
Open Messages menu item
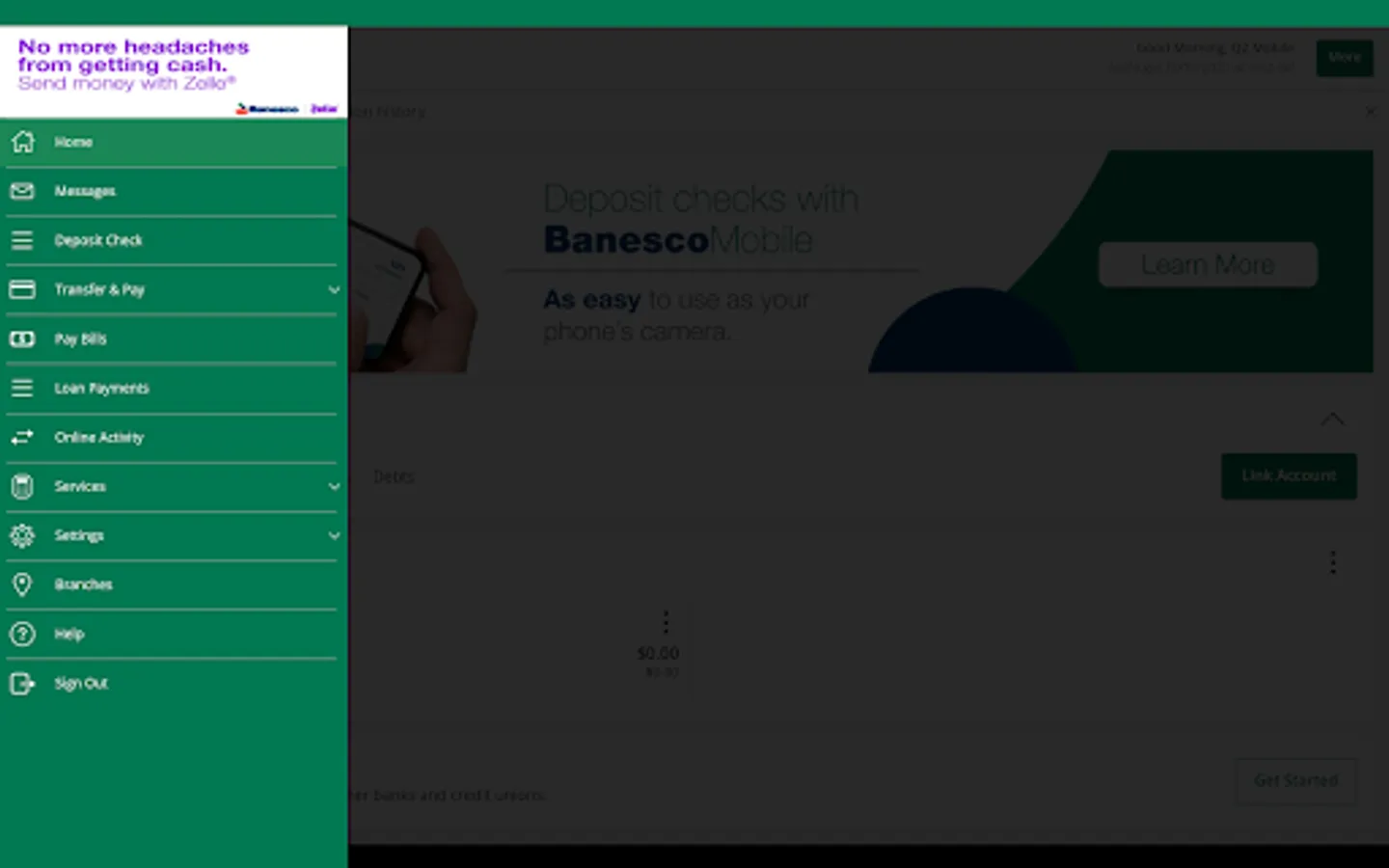[x=174, y=191]
